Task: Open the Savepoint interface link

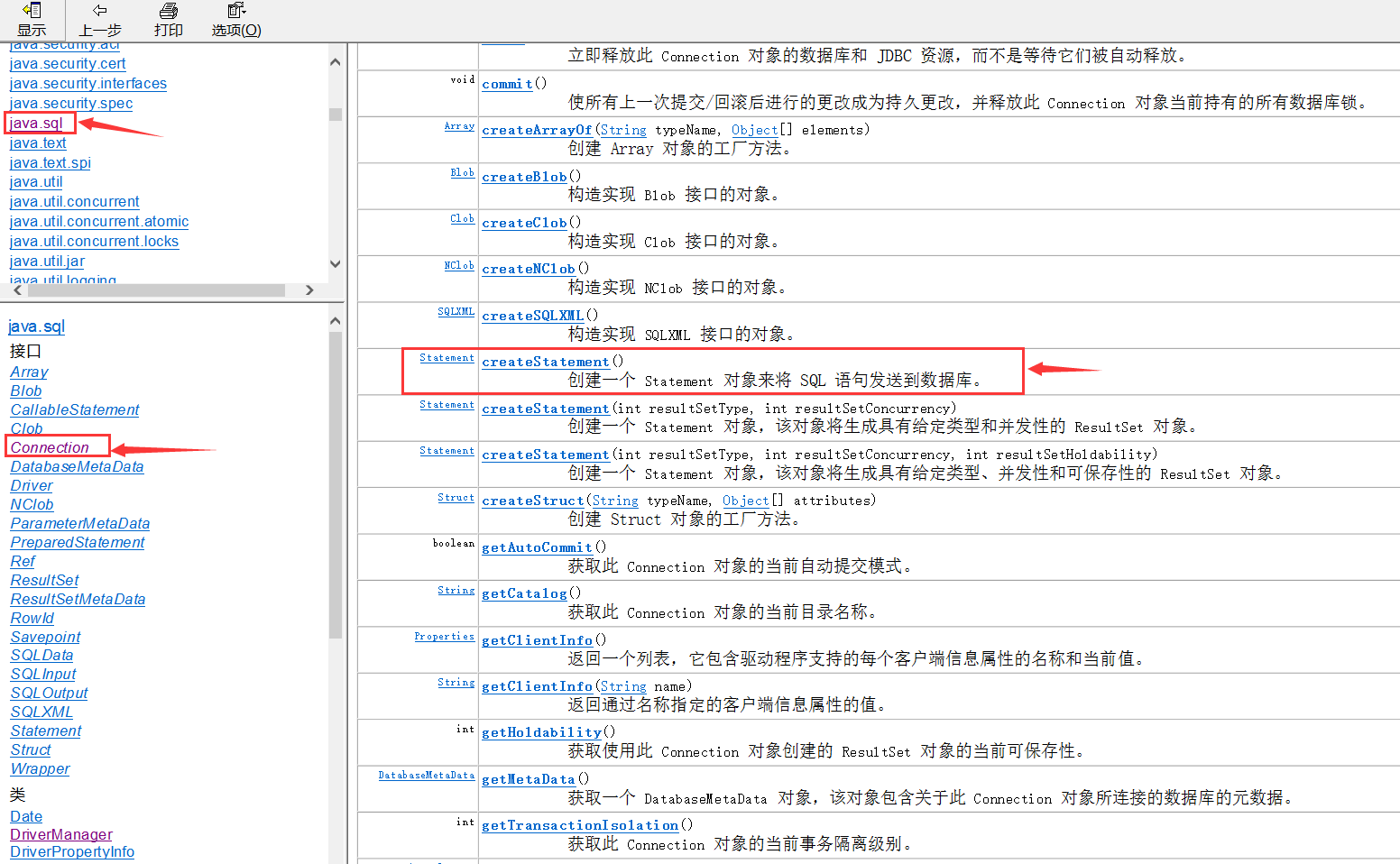Action: (x=45, y=638)
